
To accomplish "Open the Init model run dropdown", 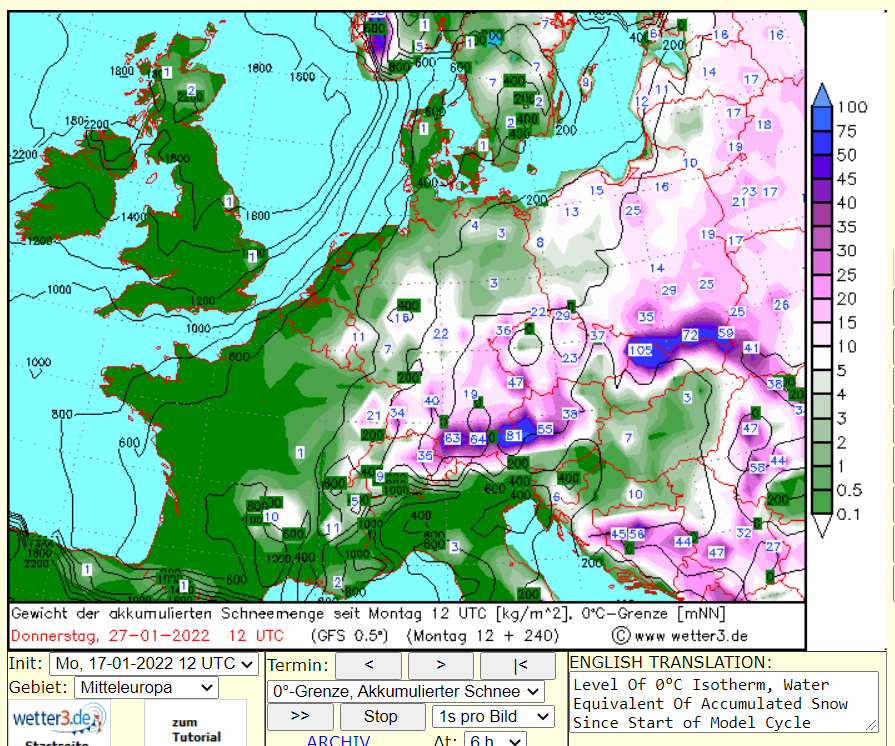I will click(x=154, y=664).
